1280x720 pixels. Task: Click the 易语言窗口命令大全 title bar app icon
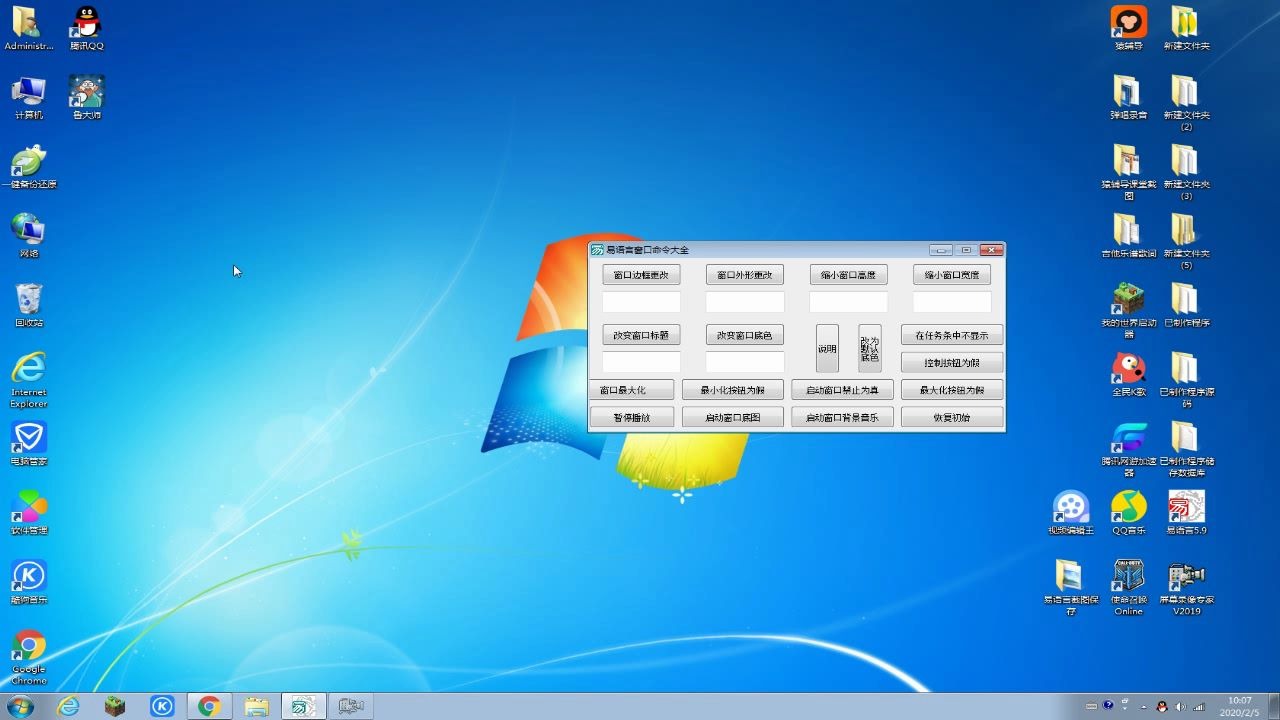pyautogui.click(x=597, y=250)
